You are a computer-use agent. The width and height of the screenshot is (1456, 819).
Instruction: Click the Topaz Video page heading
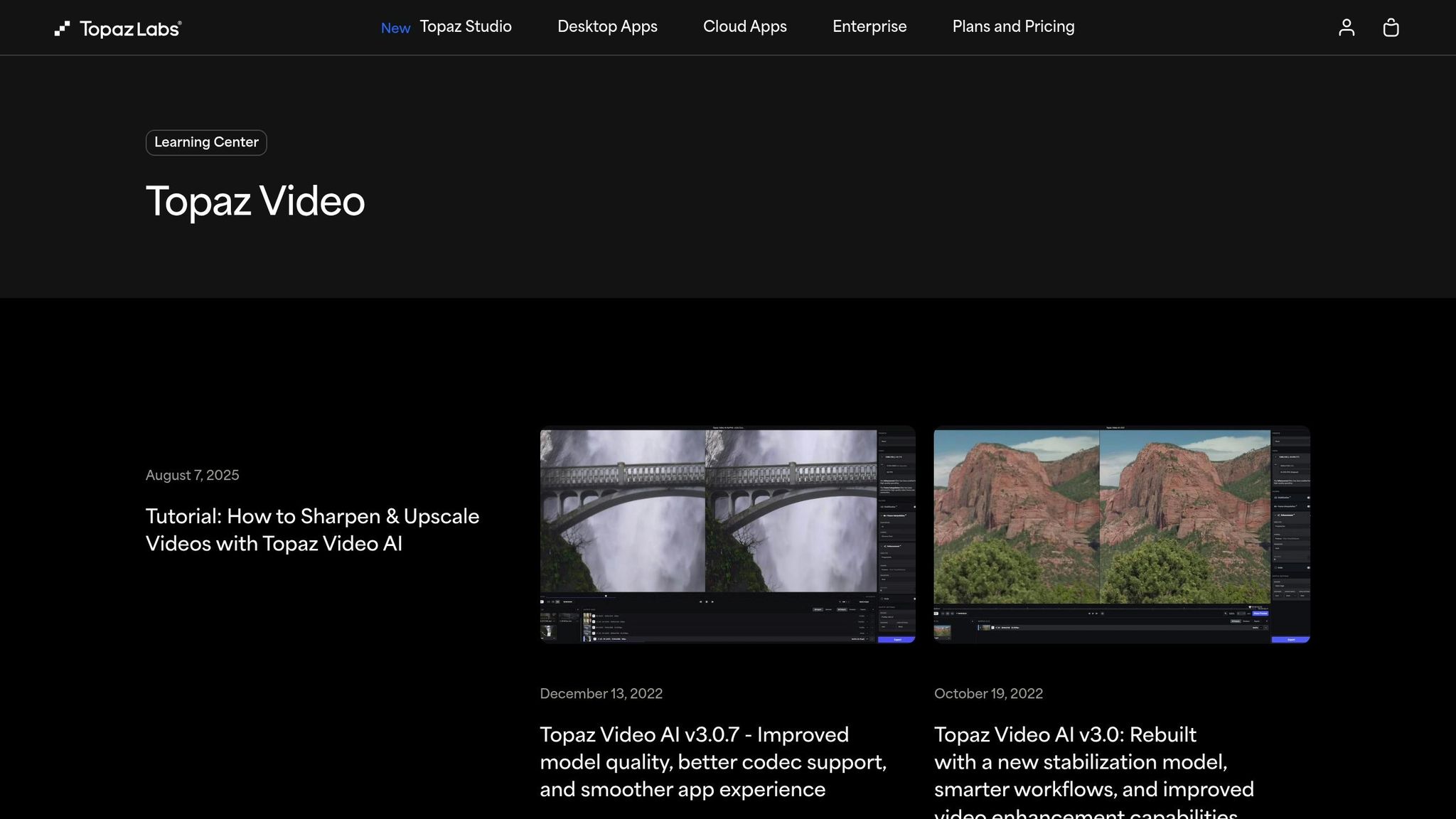coord(255,201)
